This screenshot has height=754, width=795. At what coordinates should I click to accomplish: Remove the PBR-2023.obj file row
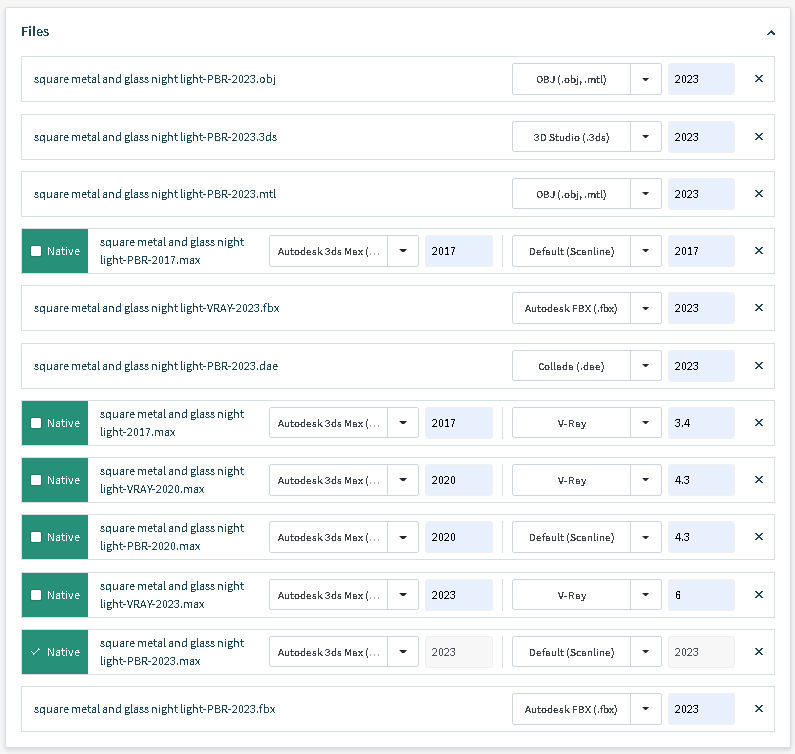click(x=758, y=79)
